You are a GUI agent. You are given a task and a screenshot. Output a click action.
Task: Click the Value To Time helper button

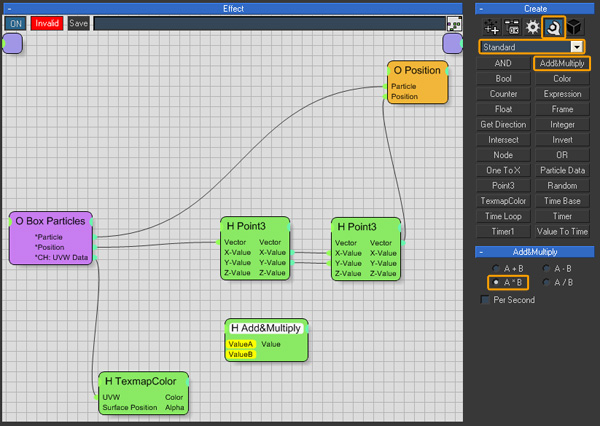tap(562, 232)
